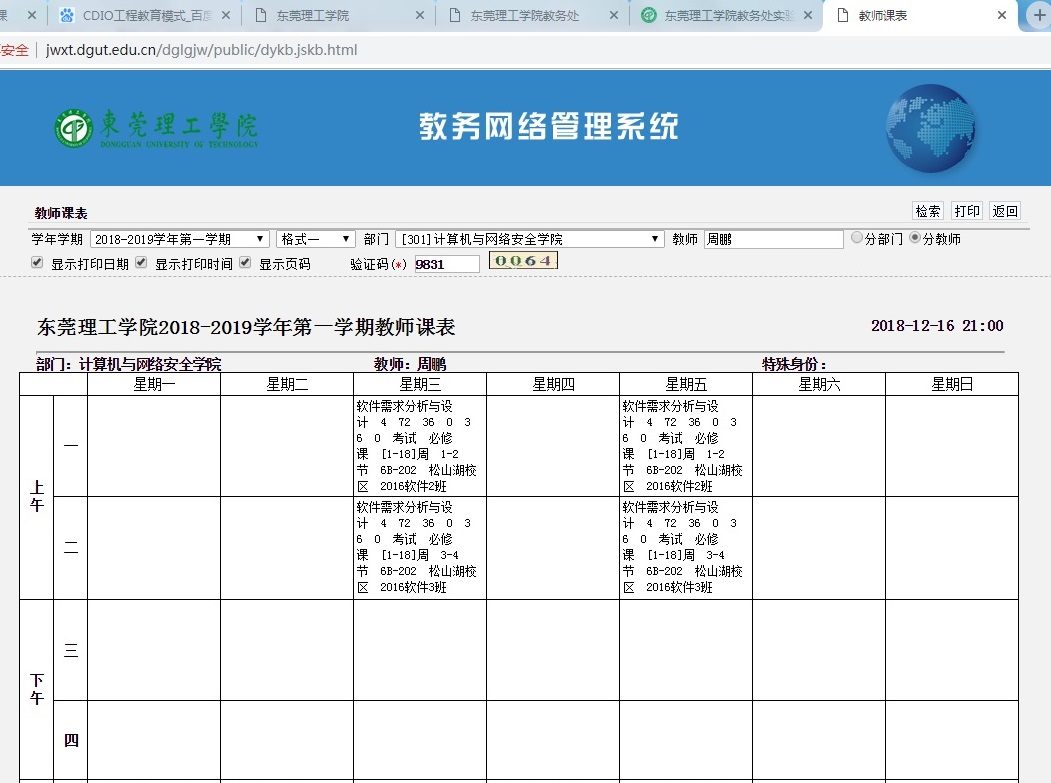Click the globe graphic in the banner
Image resolution: width=1051 pixels, height=783 pixels.
[x=930, y=127]
